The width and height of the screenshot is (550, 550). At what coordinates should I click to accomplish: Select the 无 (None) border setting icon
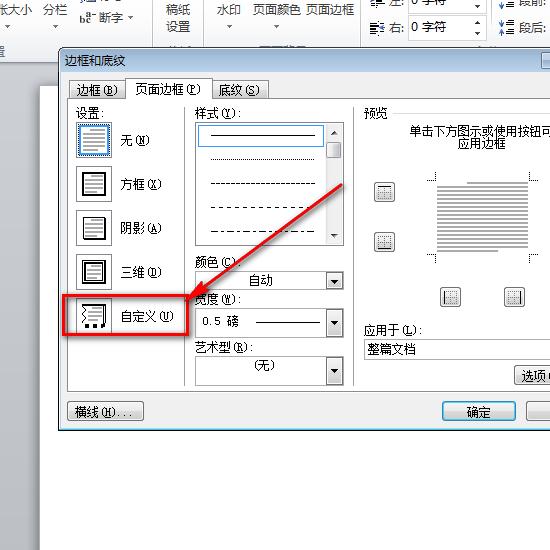click(x=94, y=140)
